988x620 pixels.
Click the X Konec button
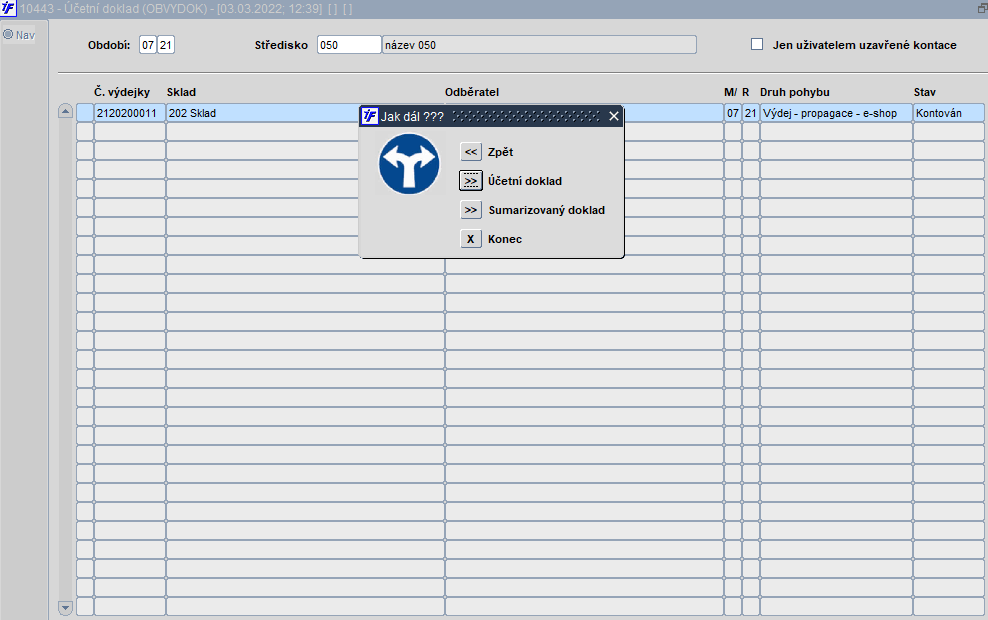tap(471, 239)
